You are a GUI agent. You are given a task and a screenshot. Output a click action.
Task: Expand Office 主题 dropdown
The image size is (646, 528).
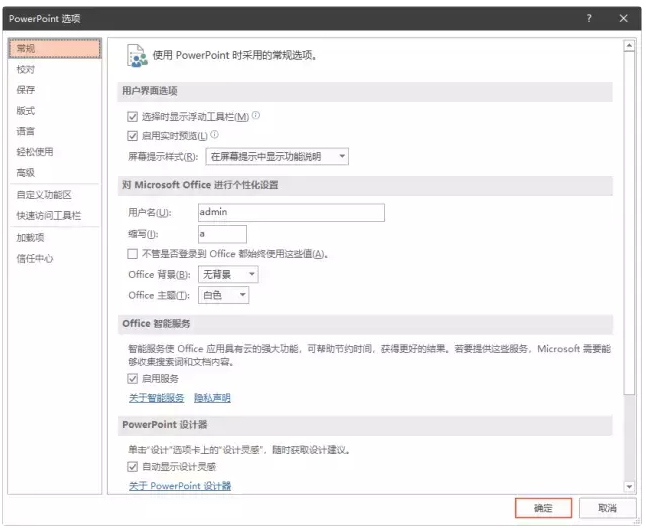224,295
